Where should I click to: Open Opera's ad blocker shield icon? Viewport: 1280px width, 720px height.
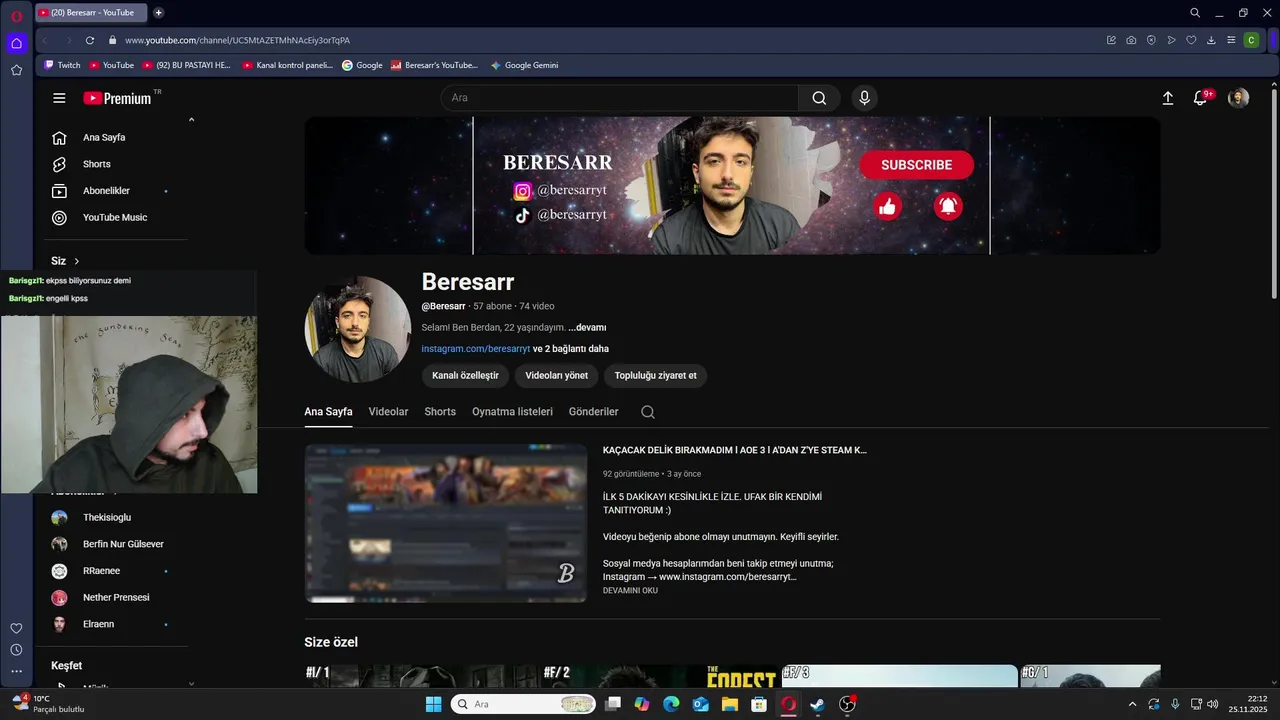[1151, 40]
